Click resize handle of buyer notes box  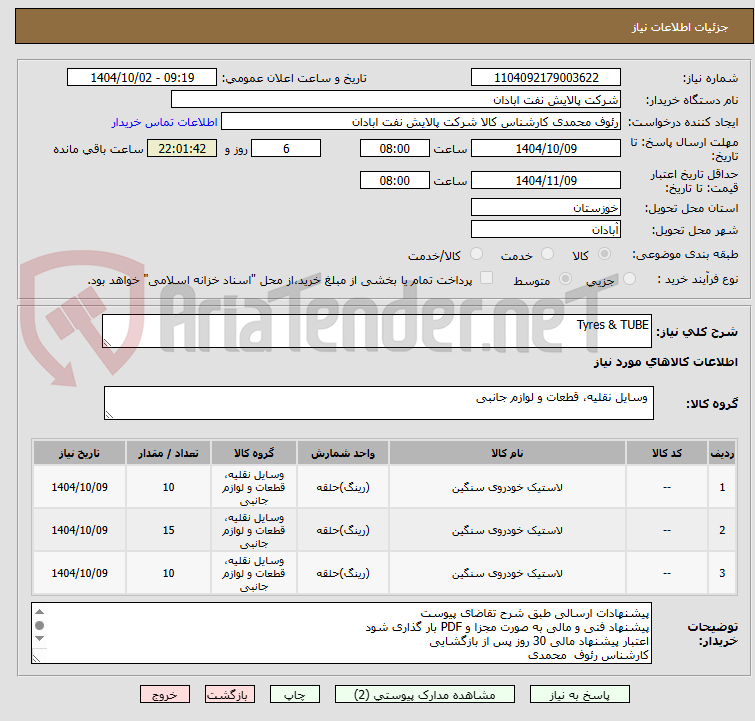[36, 658]
